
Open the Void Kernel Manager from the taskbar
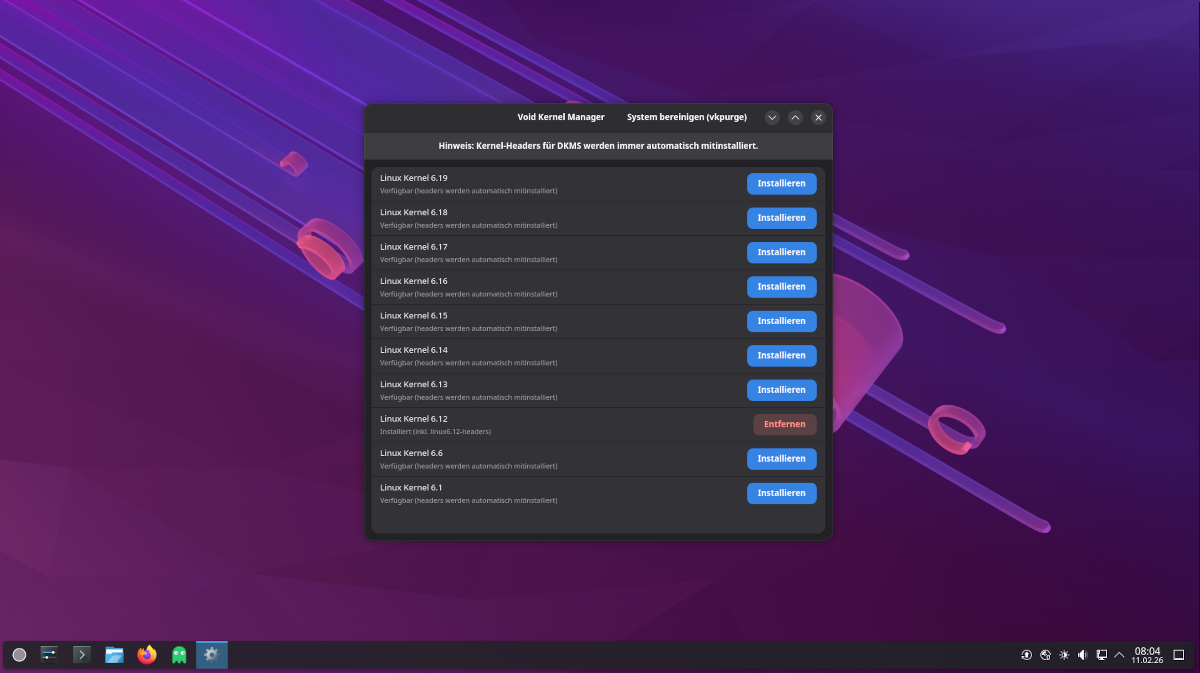click(x=211, y=654)
